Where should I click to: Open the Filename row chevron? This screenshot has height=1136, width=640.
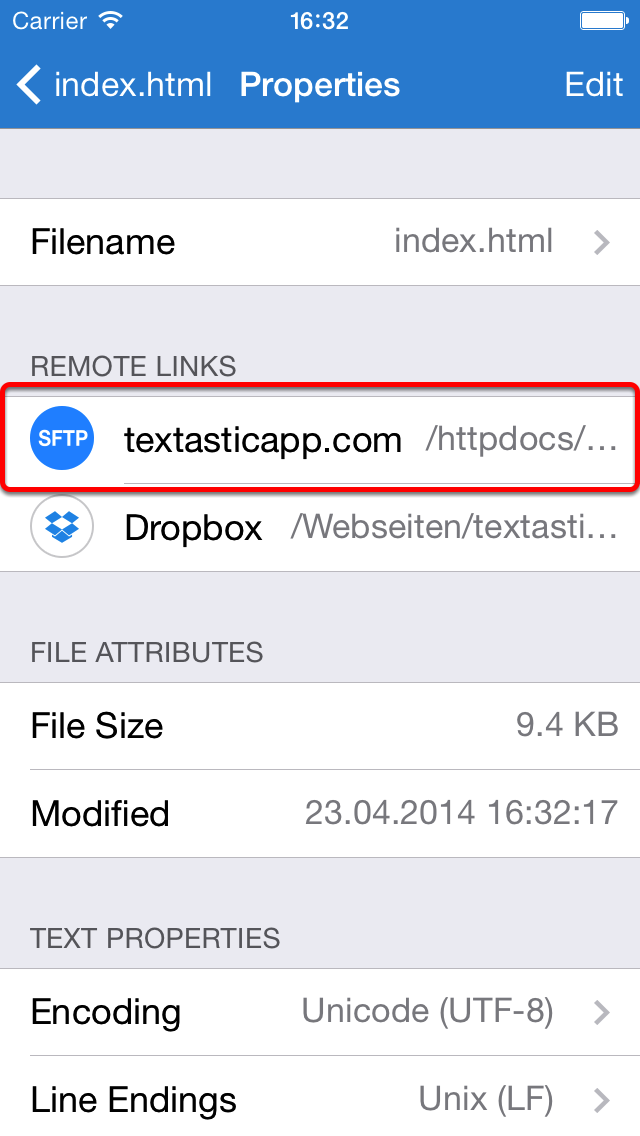[x=601, y=242]
